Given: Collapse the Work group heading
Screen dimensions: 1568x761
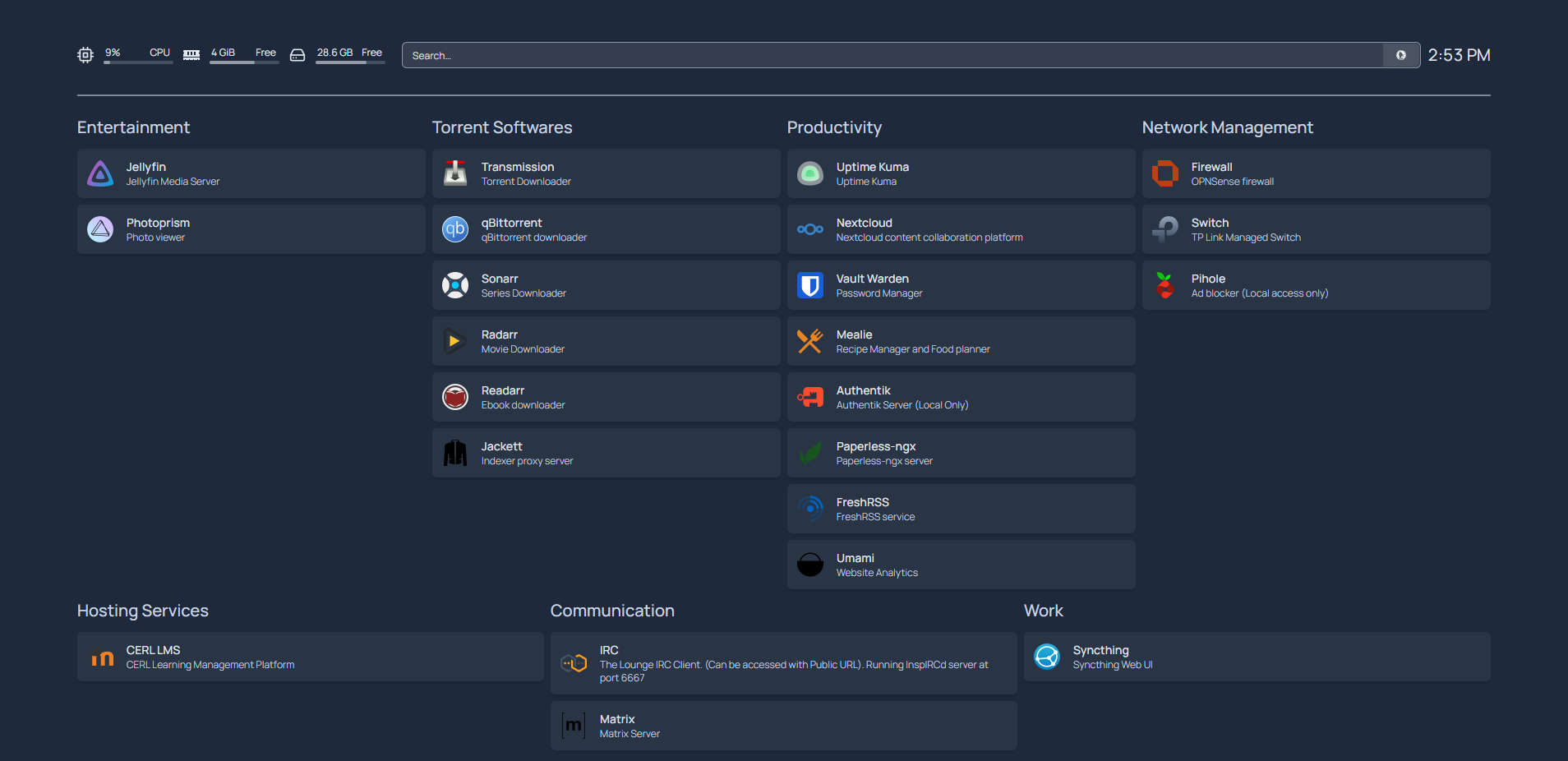Looking at the screenshot, I should pos(1044,611).
